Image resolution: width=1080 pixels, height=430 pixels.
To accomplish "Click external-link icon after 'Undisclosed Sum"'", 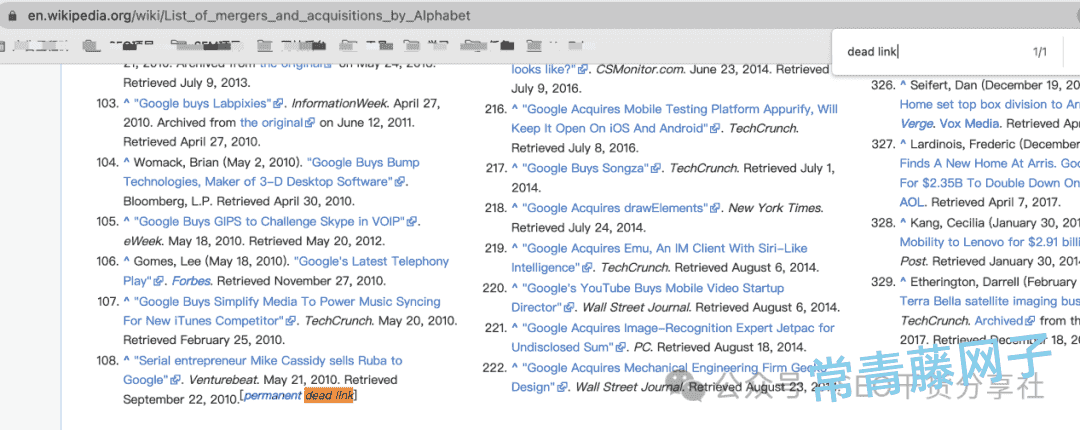I will (621, 348).
